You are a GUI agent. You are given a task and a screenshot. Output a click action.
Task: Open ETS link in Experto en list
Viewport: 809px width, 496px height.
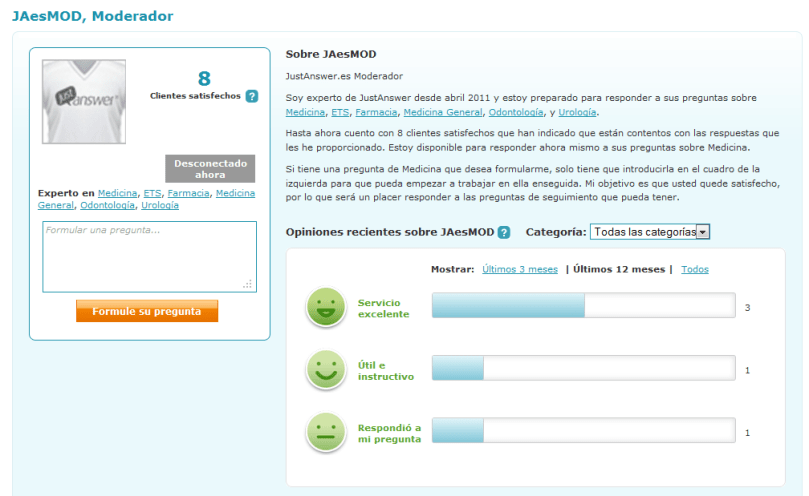(x=152, y=193)
